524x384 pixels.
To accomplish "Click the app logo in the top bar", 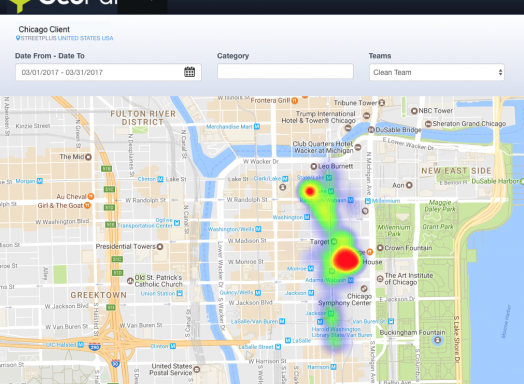I will 19,4.
